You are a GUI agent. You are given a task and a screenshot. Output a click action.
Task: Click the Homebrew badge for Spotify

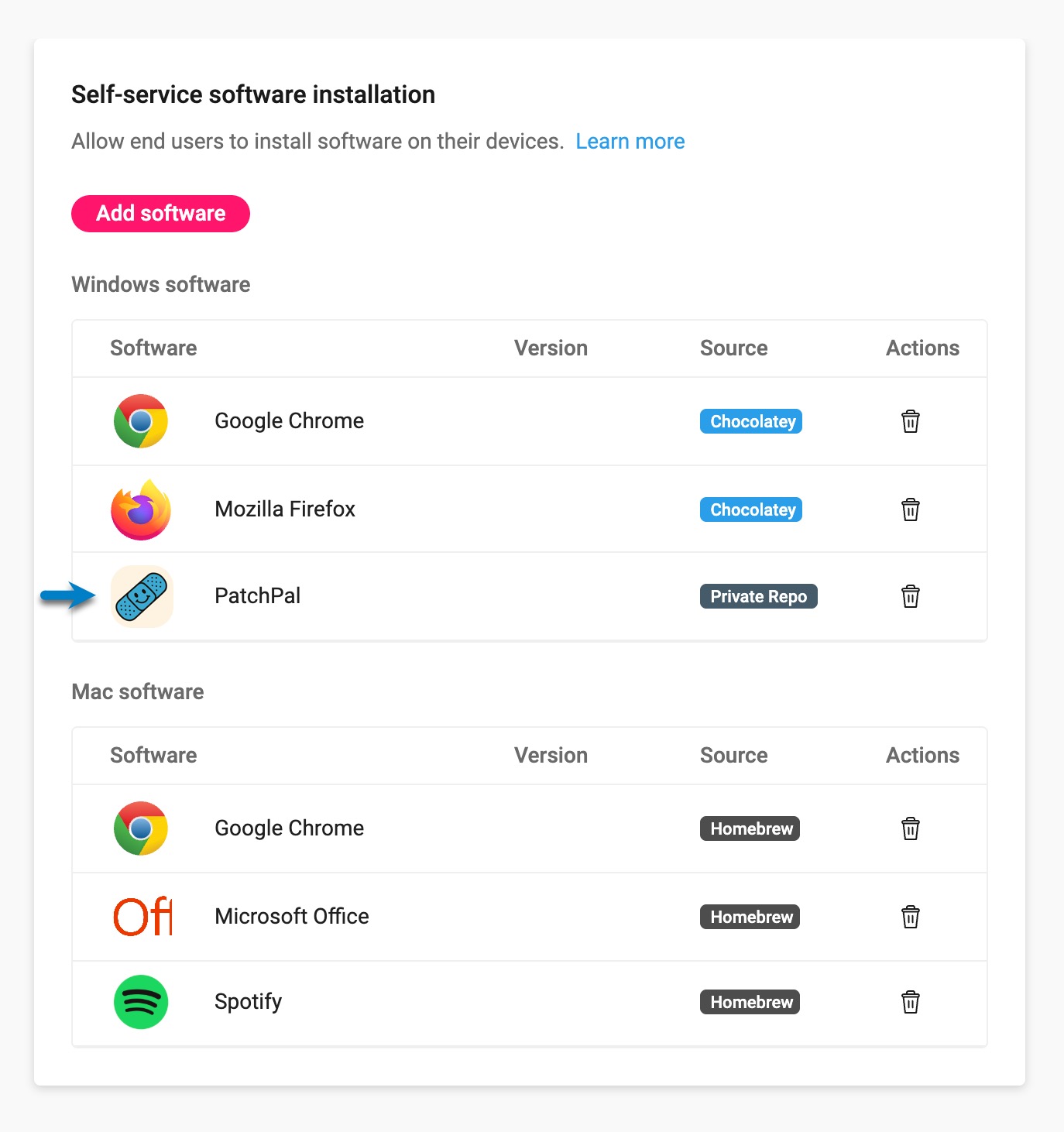click(x=750, y=1002)
